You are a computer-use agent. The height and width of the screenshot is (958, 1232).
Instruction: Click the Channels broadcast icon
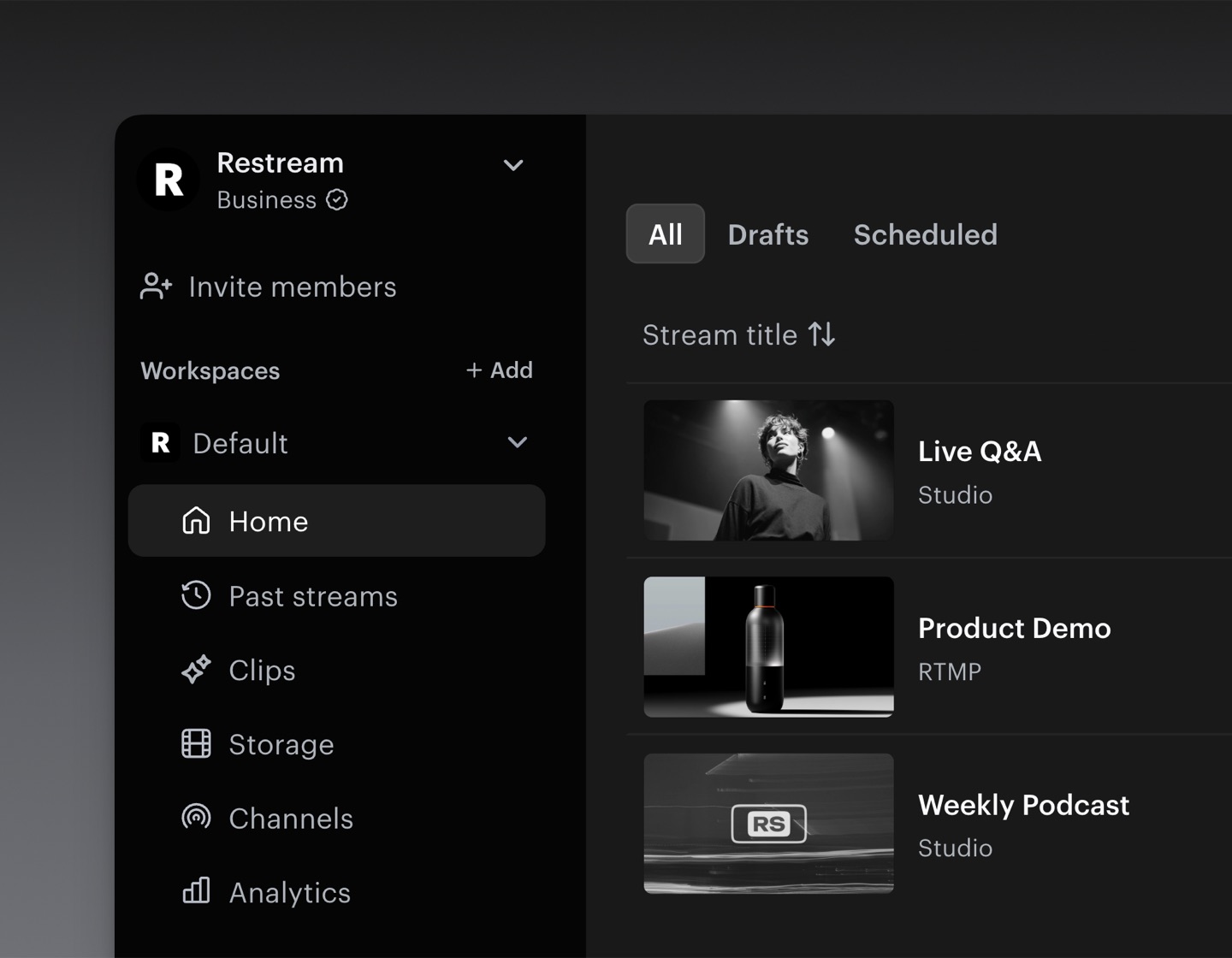pos(196,818)
